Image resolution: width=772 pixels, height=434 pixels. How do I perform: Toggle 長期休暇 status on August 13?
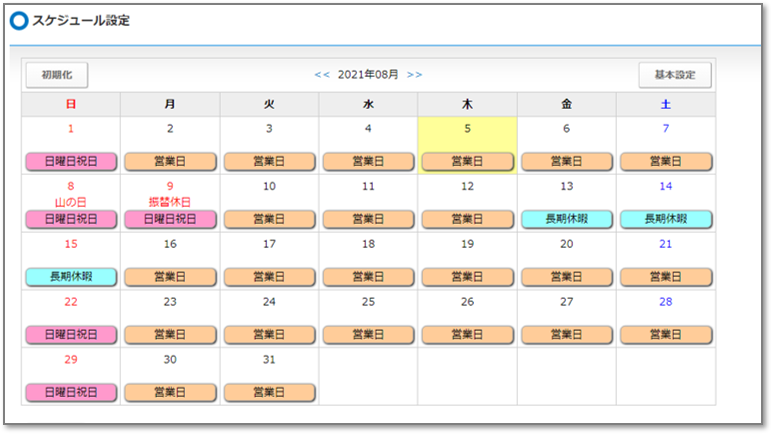566,218
